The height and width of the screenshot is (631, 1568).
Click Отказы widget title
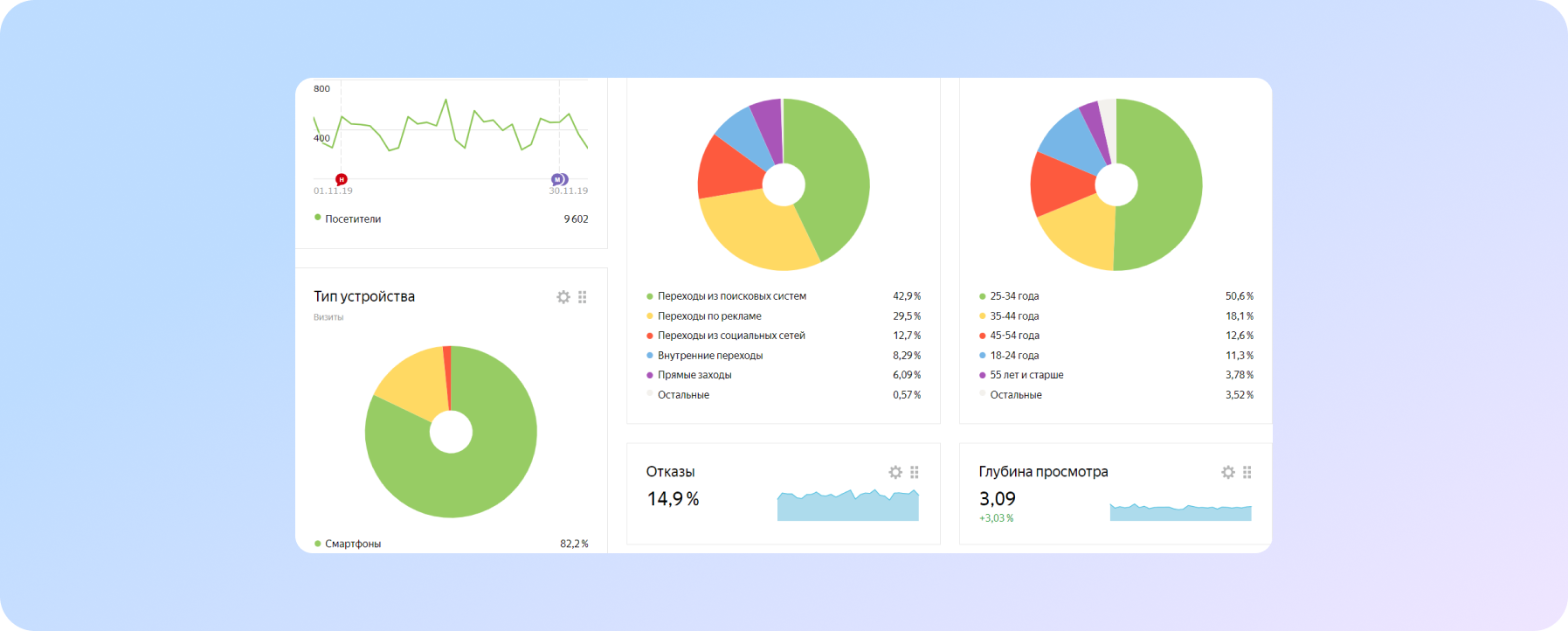pos(671,471)
